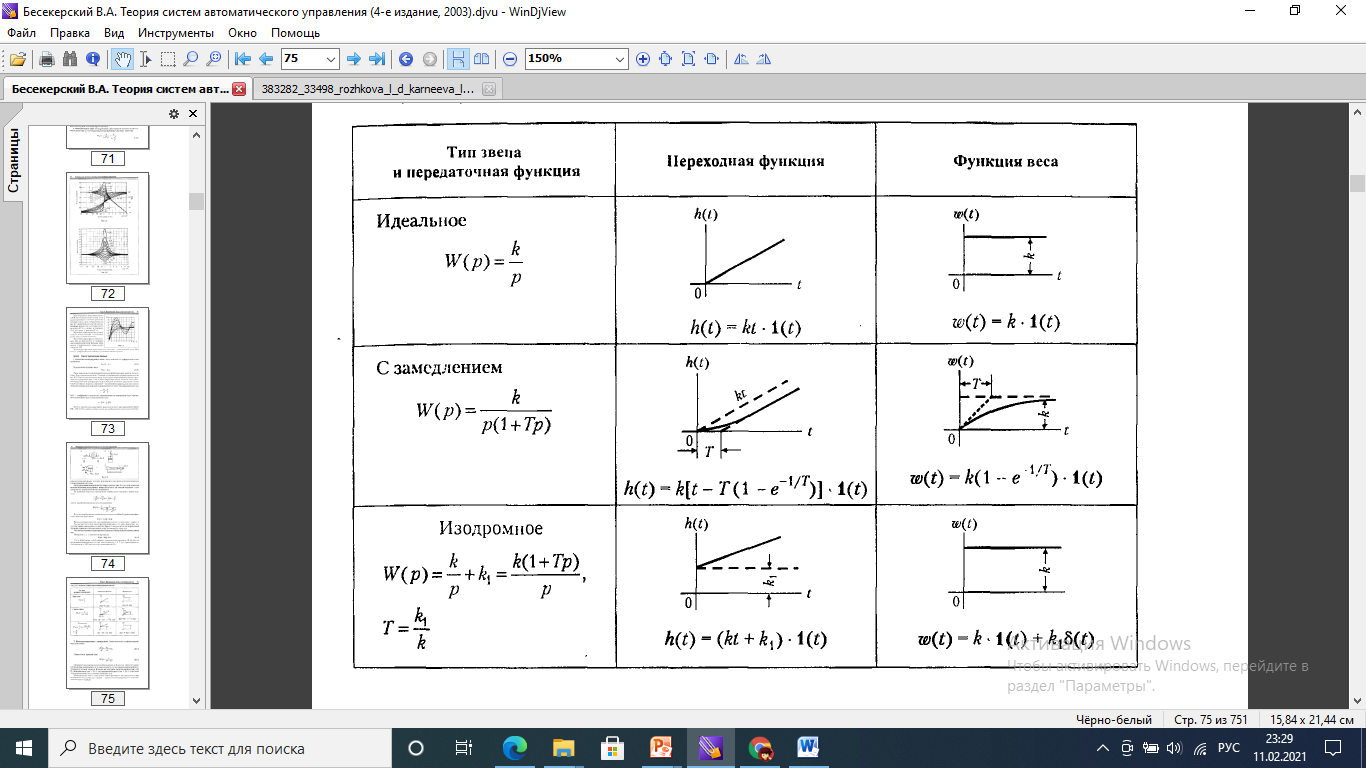Click the page label 71 in thumbnails
The image size is (1366, 768).
pyautogui.click(x=107, y=159)
